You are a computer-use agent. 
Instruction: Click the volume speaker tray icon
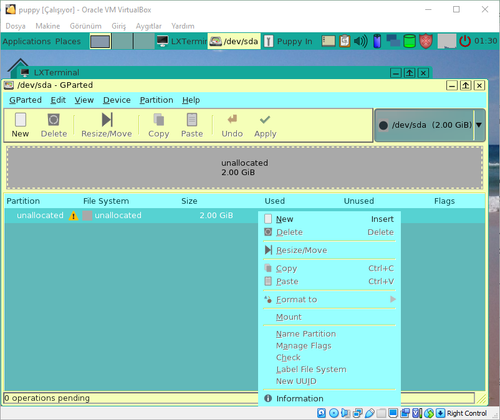[x=360, y=41]
